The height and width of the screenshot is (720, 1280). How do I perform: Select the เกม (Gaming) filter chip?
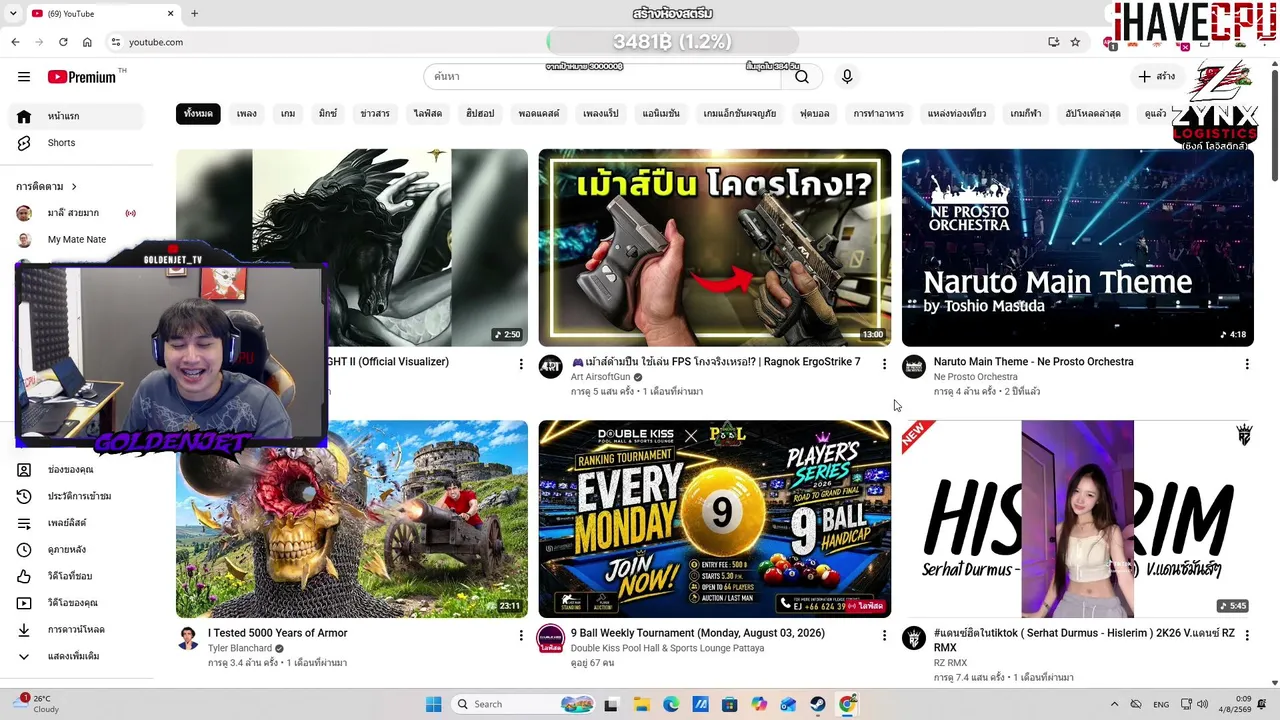point(288,113)
